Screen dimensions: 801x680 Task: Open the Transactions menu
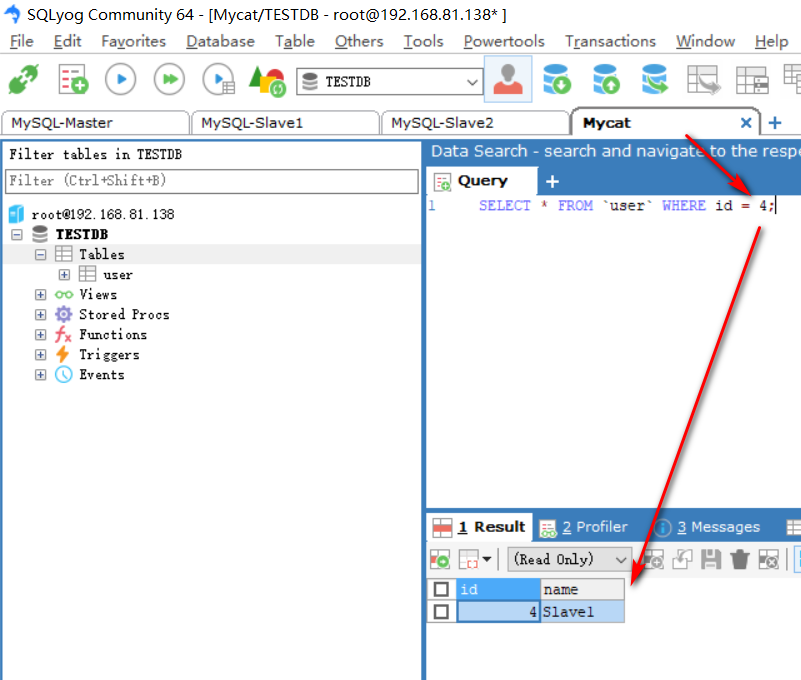tap(610, 41)
